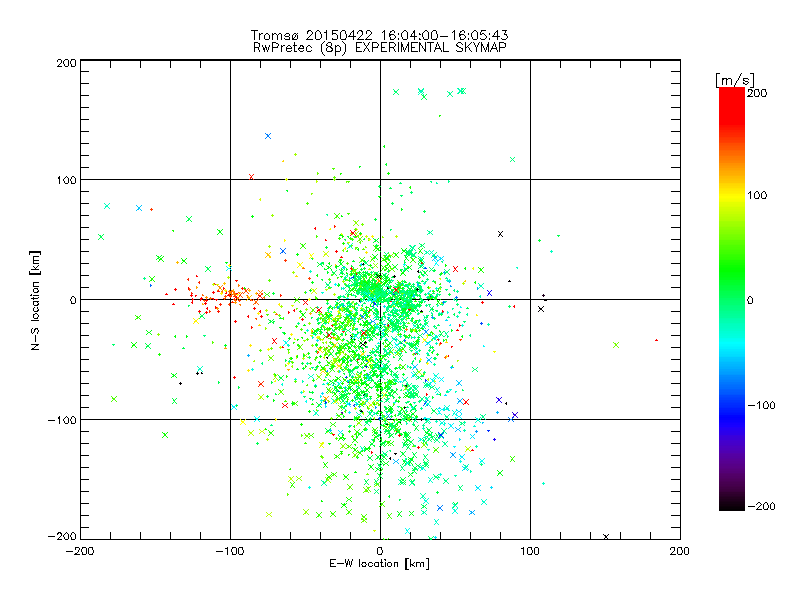Image resolution: width=800 pixels, height=600 pixels.
Task: Click the y-axis tick label '100'
Action: click(66, 180)
